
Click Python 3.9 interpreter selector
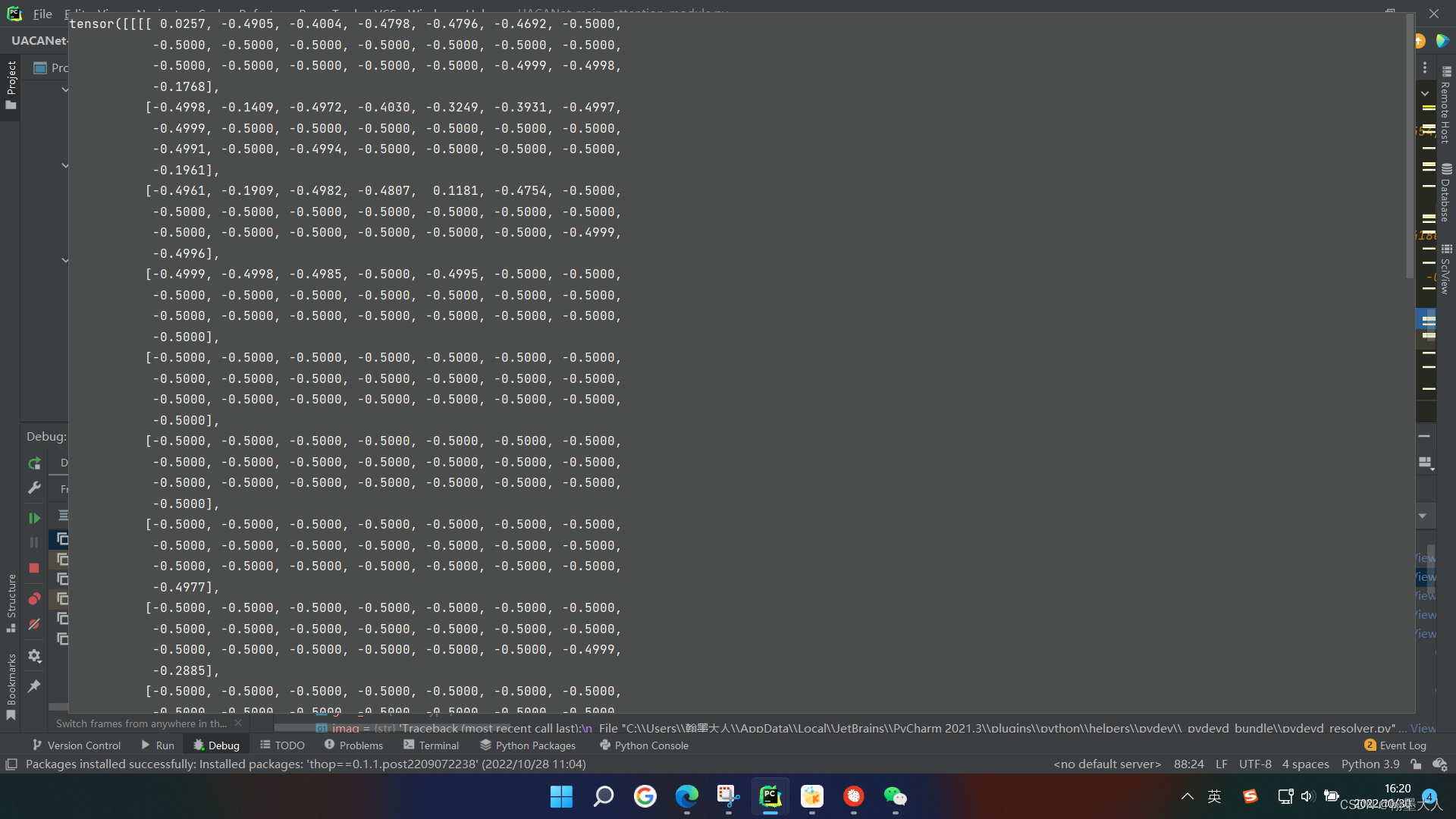pos(1370,764)
